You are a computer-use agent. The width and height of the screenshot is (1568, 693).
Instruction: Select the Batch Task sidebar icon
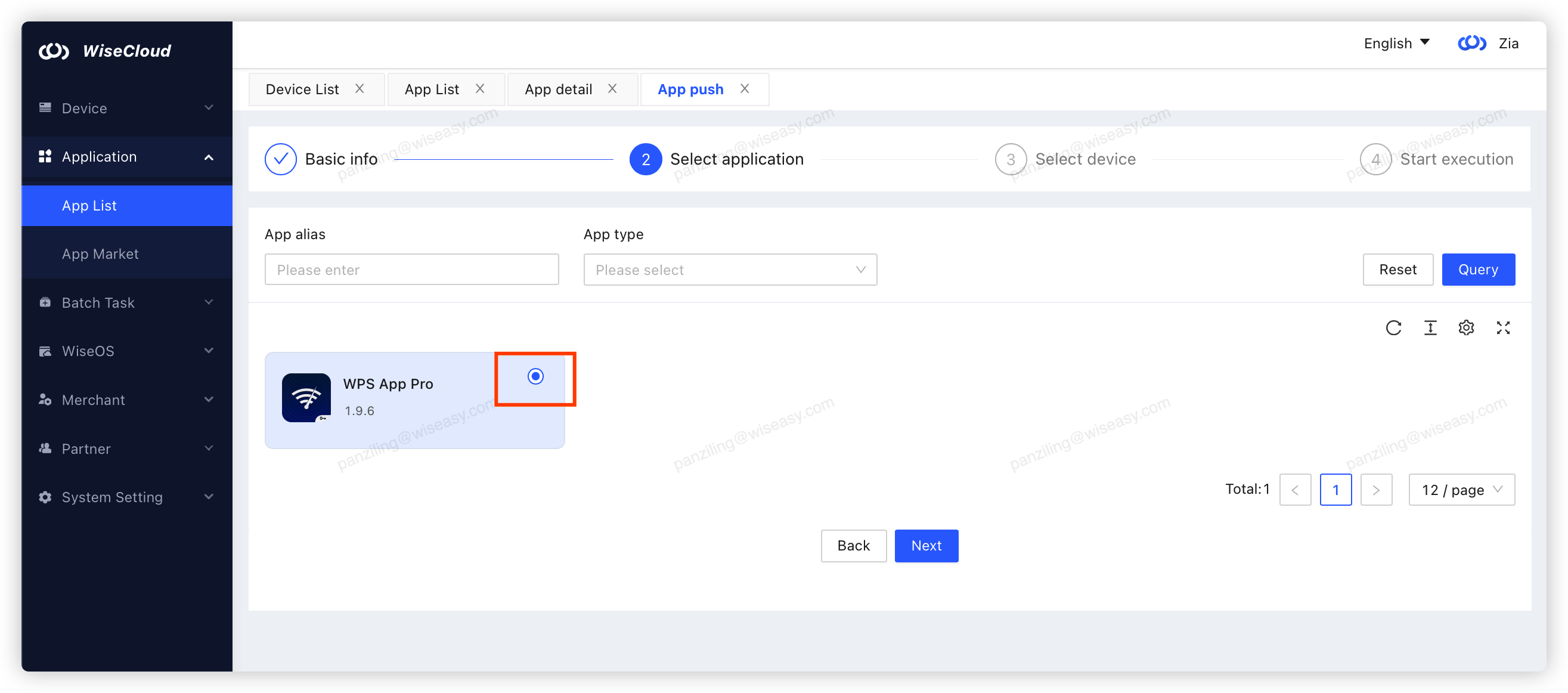click(x=45, y=302)
